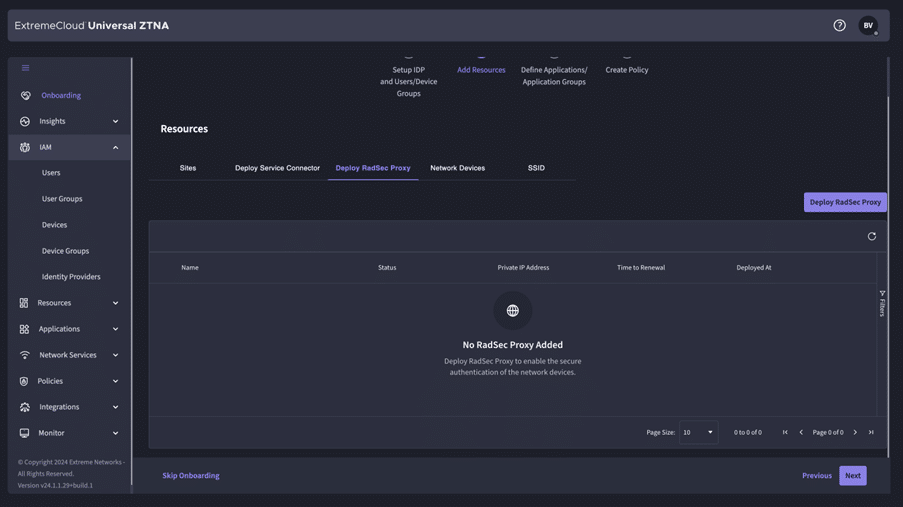This screenshot has height=507, width=903.
Task: Click the hamburger menu icon in sidebar
Action: 25,68
